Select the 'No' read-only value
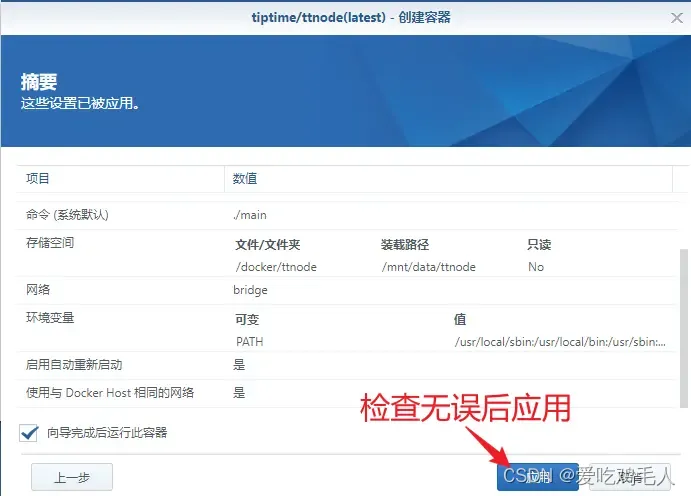 536,267
